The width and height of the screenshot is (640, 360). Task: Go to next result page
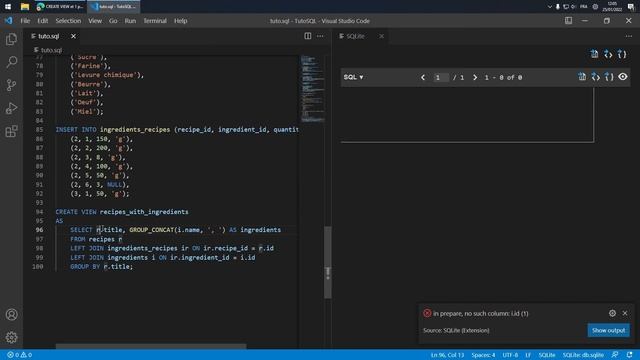click(475, 77)
